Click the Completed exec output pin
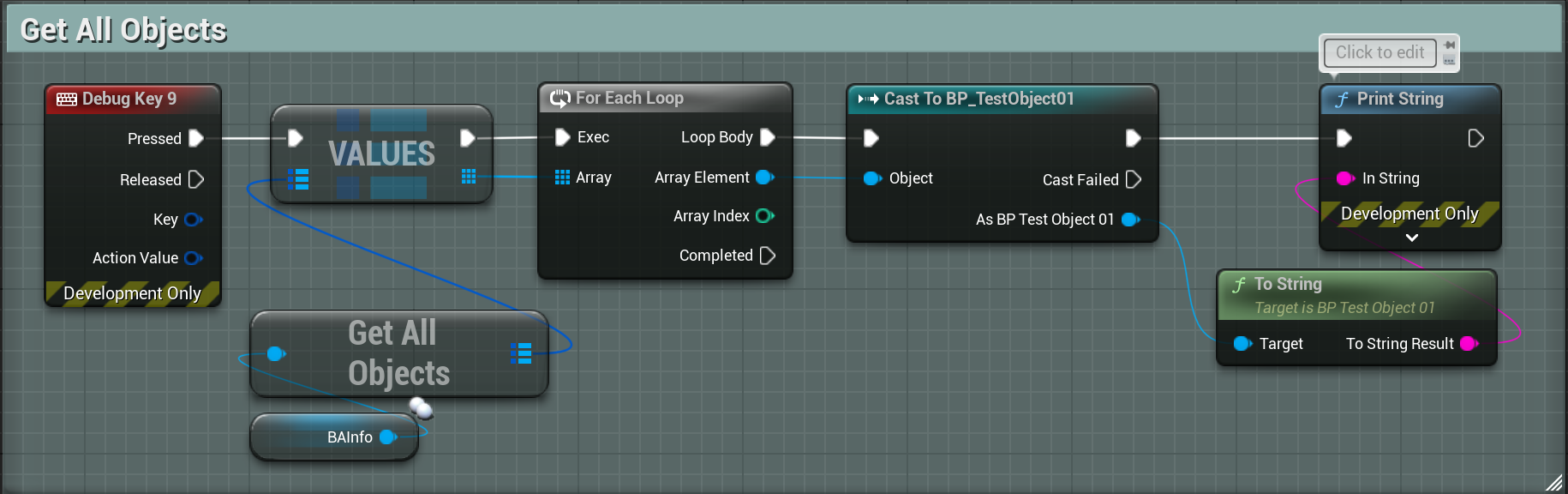This screenshot has height=494, width=1568. point(767,256)
